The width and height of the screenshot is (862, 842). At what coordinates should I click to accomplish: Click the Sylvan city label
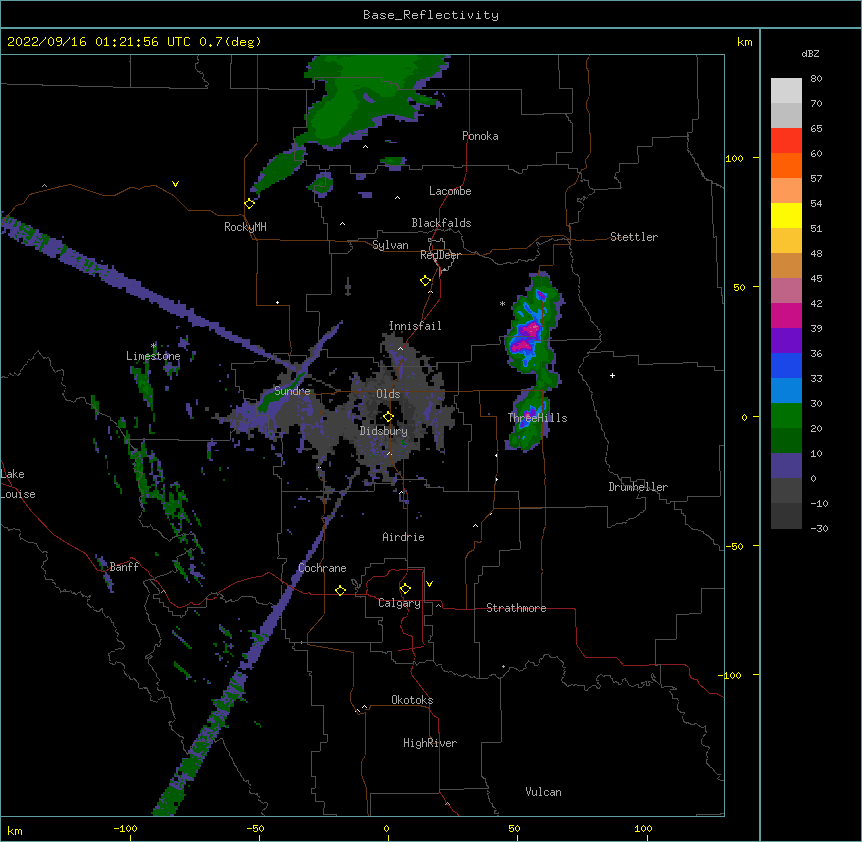tap(390, 245)
